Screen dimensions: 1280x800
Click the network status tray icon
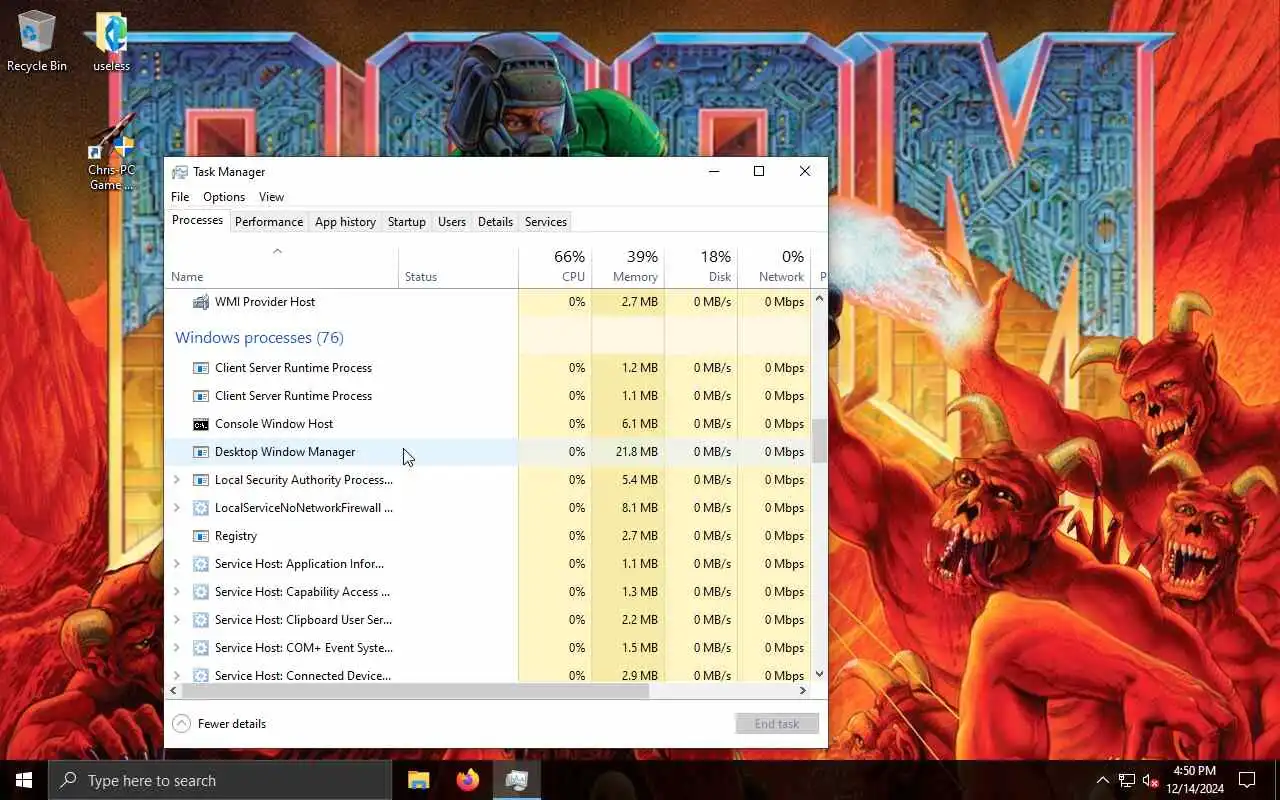[1126, 780]
